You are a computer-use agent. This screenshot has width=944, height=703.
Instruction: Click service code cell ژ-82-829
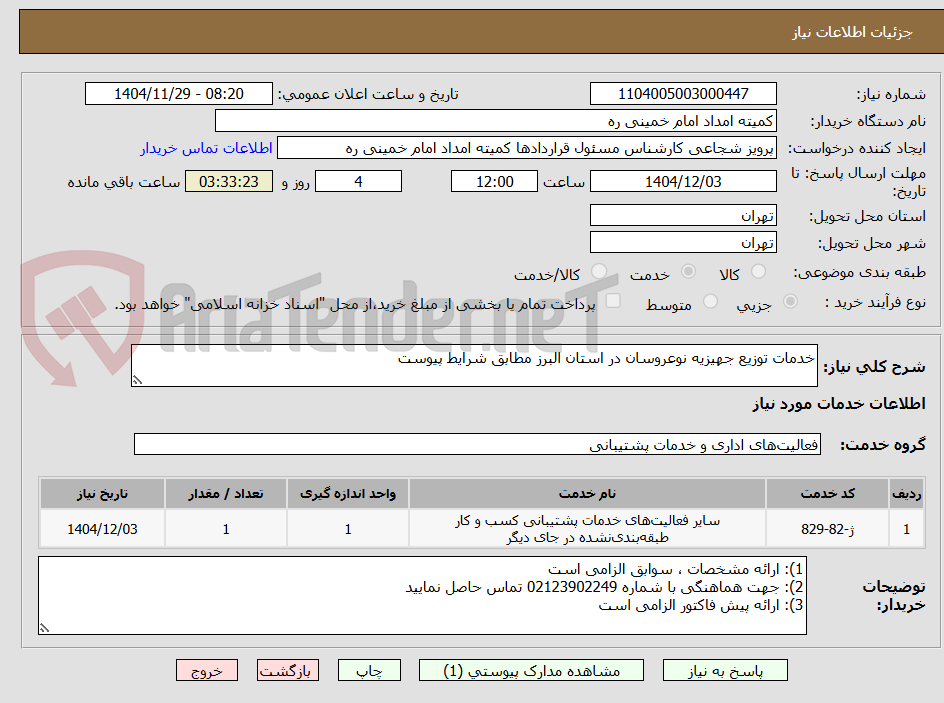click(827, 528)
